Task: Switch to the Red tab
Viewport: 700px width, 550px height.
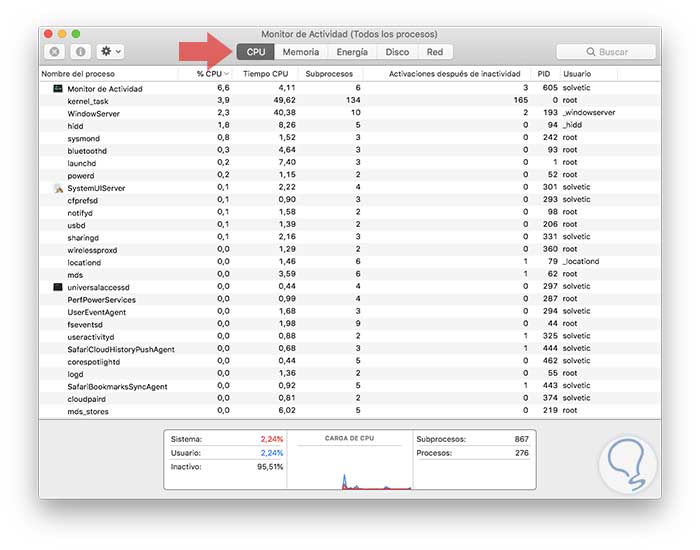Action: [x=435, y=52]
